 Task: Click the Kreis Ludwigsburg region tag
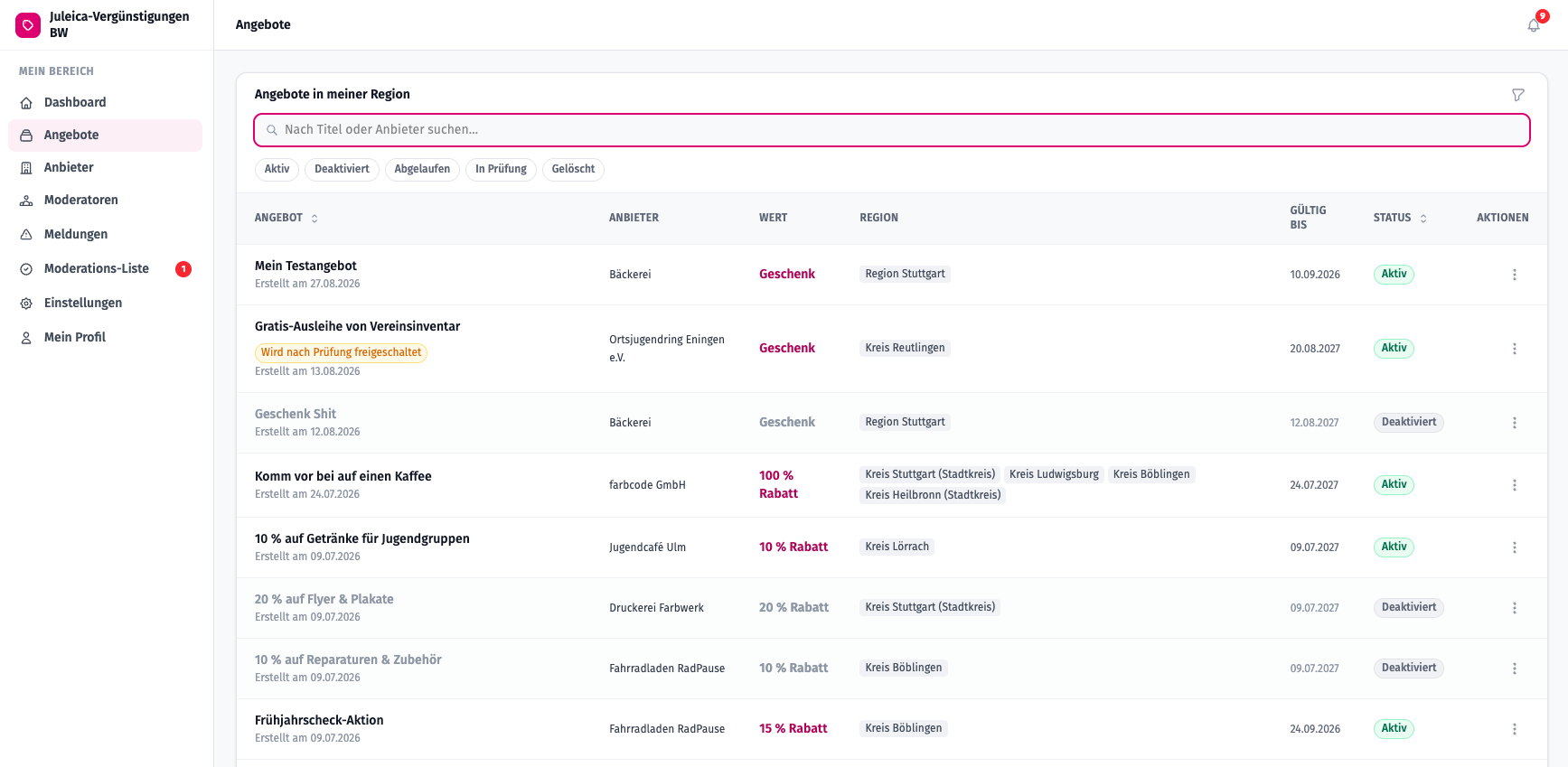point(1054,474)
